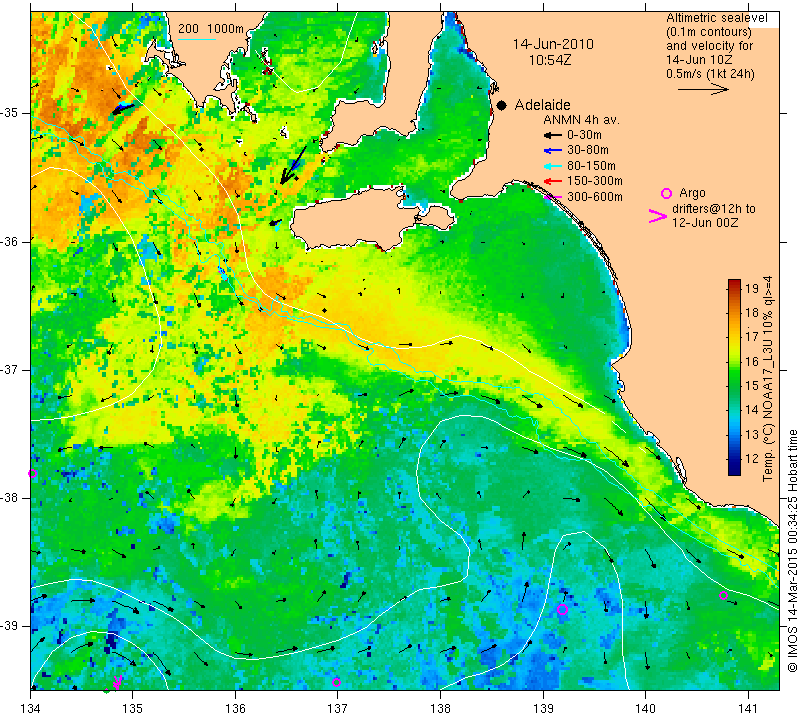Click the magenta drifters V legend symbol
Image resolution: width=800 pixels, height=720 pixels.
[657, 216]
